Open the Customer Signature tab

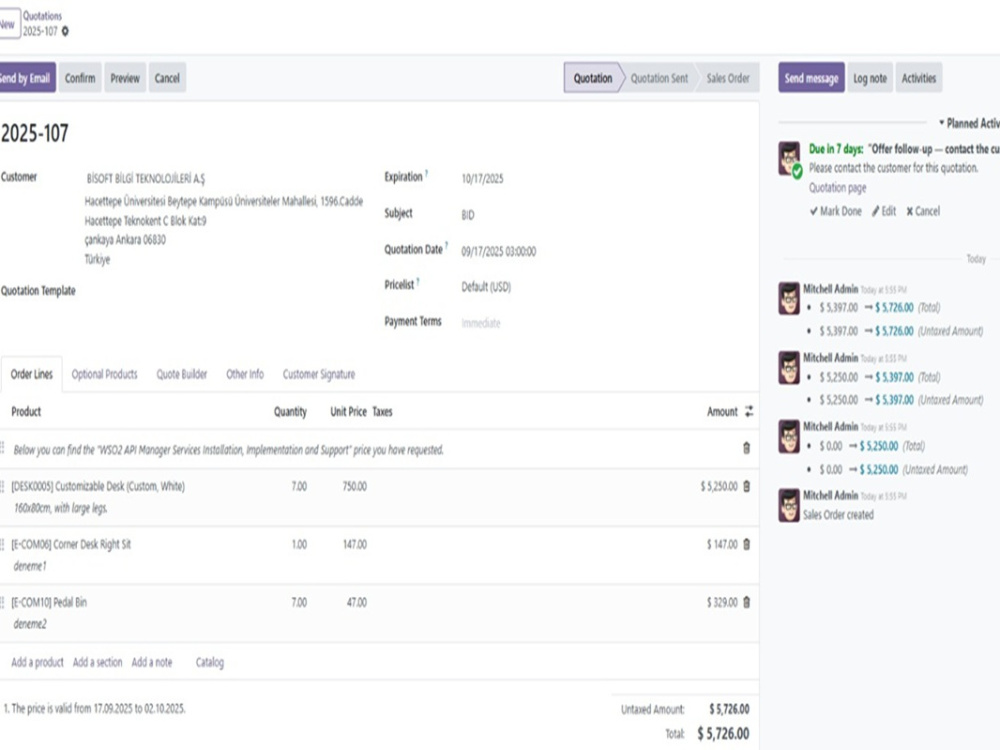pos(320,374)
